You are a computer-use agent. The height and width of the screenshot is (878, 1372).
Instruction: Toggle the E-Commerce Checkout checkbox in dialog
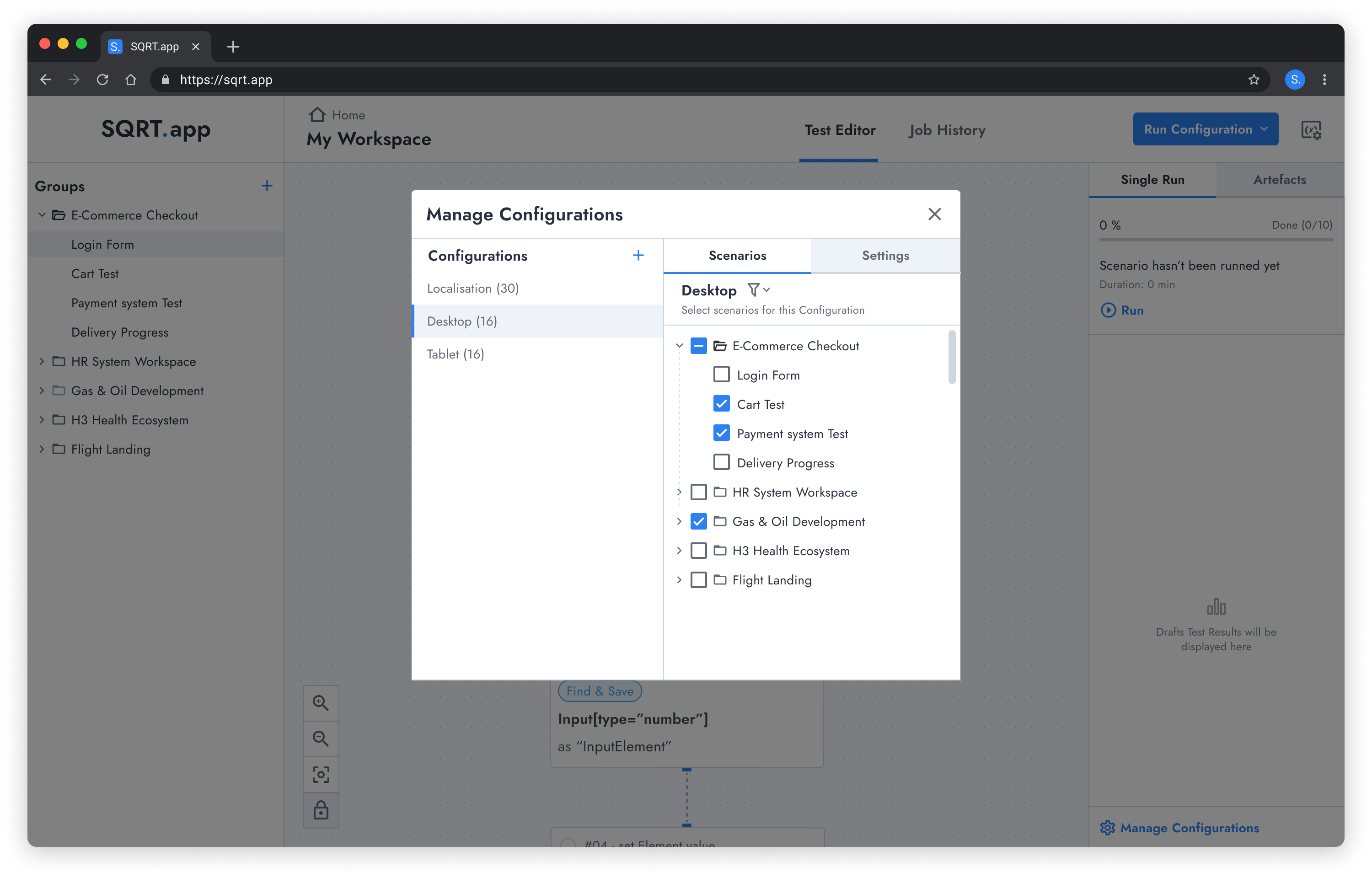tap(699, 346)
